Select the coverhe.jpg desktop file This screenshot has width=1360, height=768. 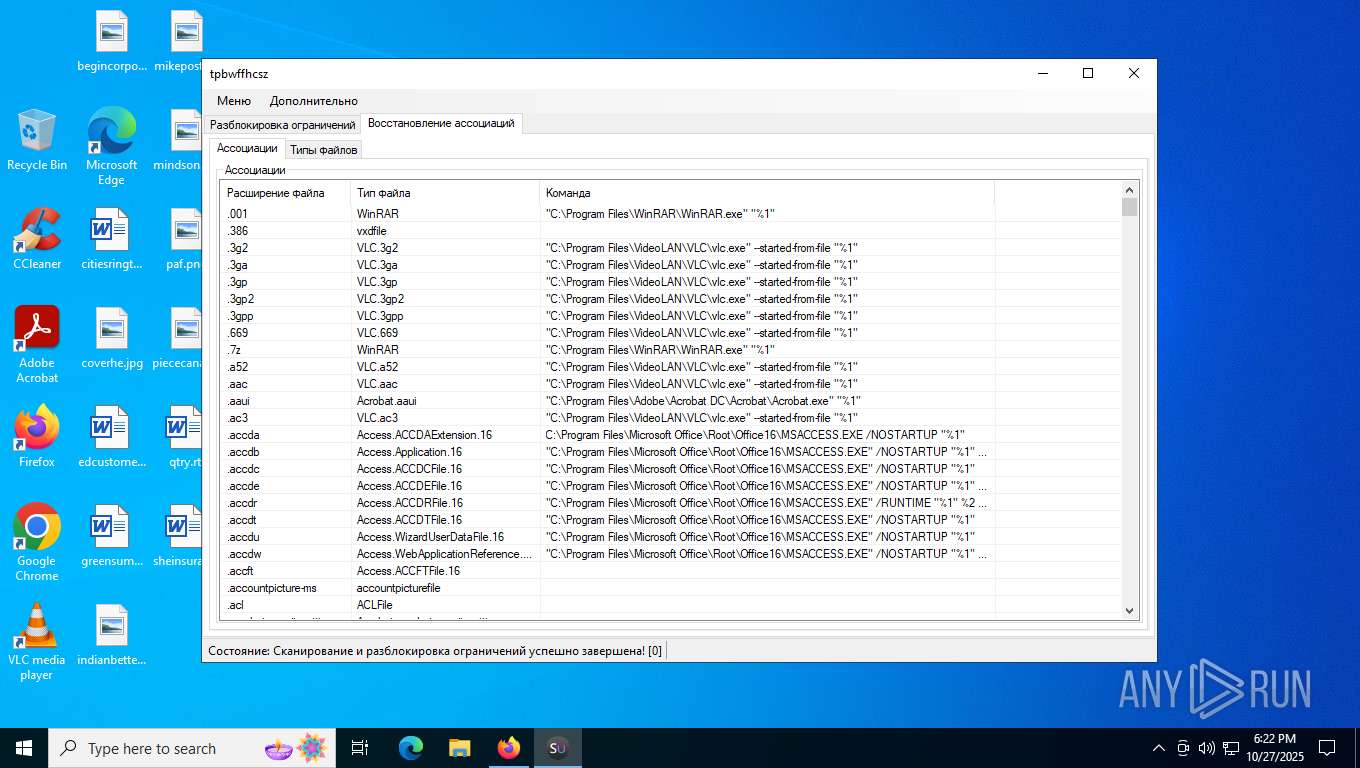(111, 339)
